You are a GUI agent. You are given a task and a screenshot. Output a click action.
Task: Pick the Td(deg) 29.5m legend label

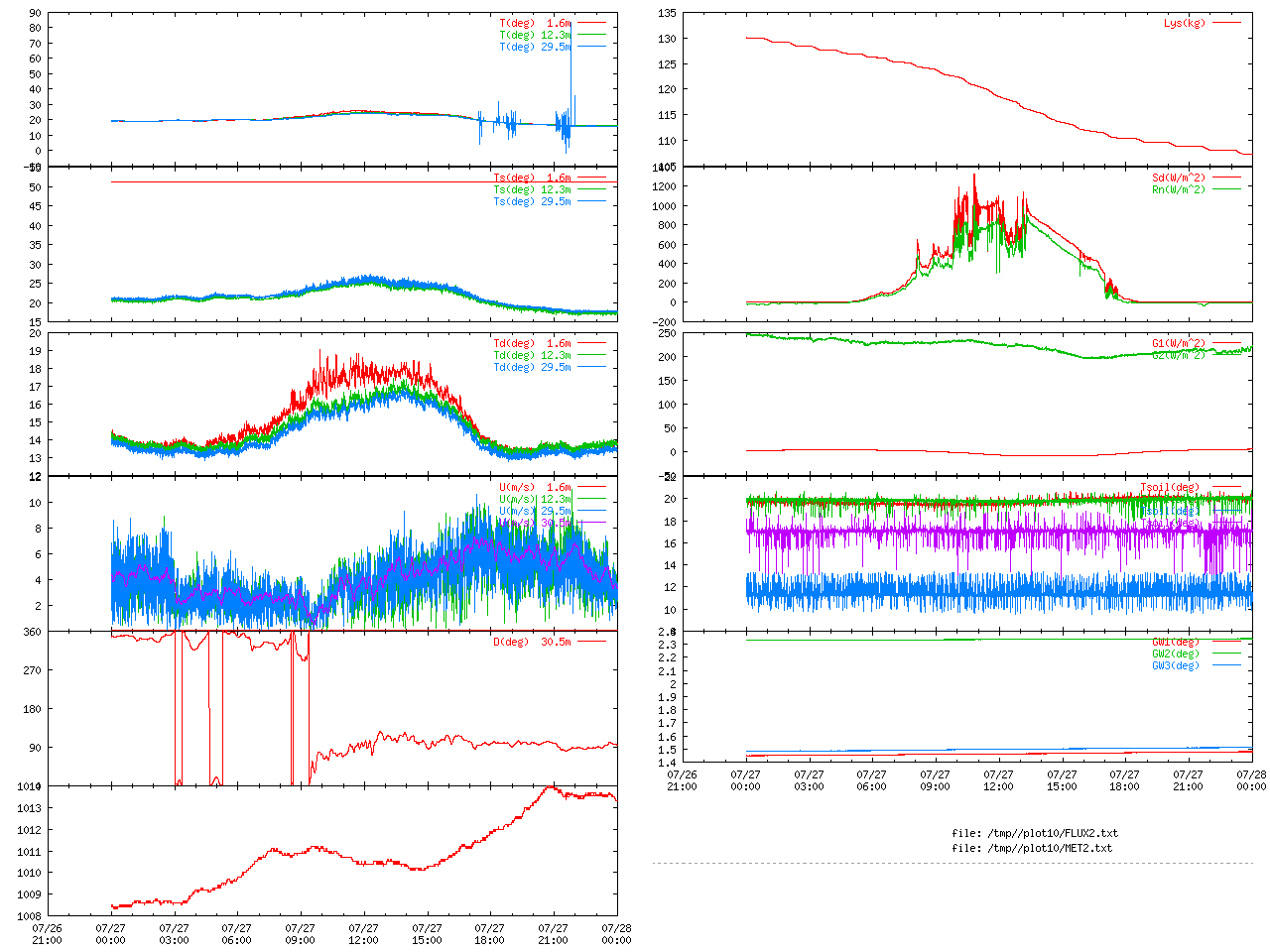(x=533, y=367)
